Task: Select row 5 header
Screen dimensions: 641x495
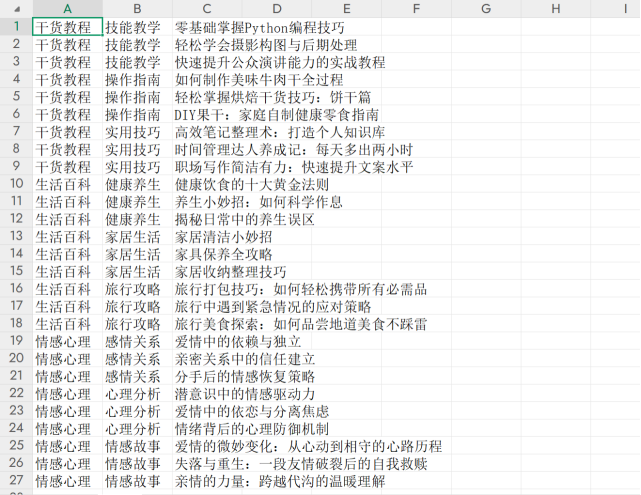Action: pos(16,96)
